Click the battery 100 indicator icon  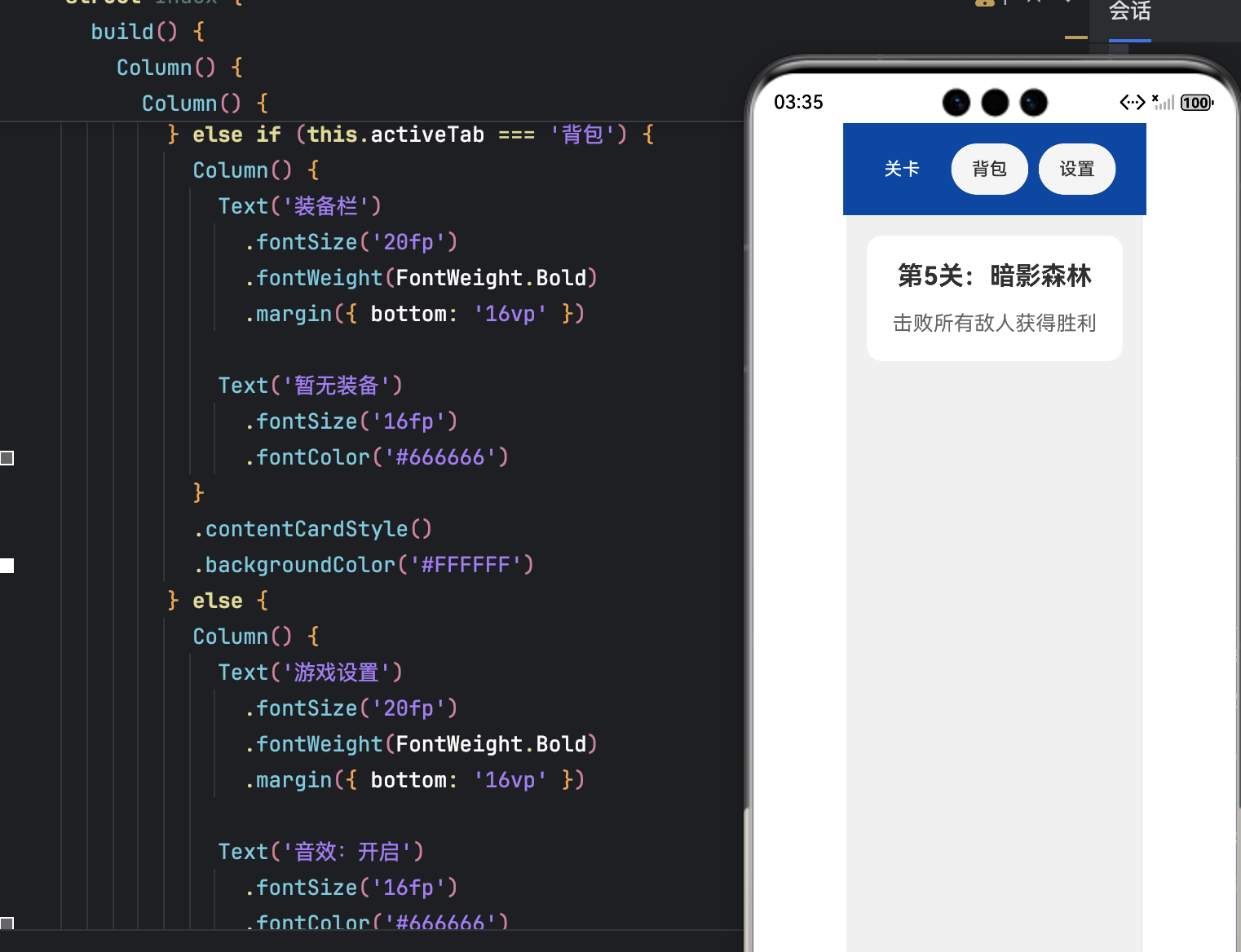click(1197, 103)
